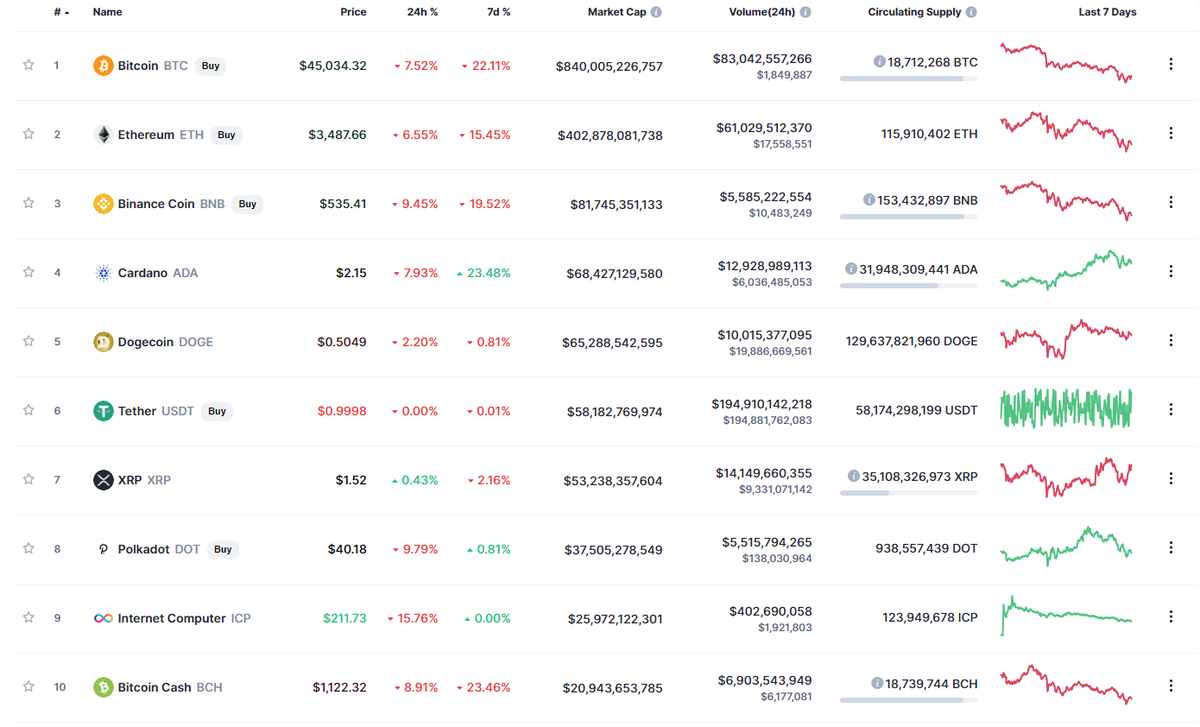Image resolution: width=1200 pixels, height=727 pixels.
Task: Click the Bitcoin Cash green logo
Action: pyautogui.click(x=103, y=687)
